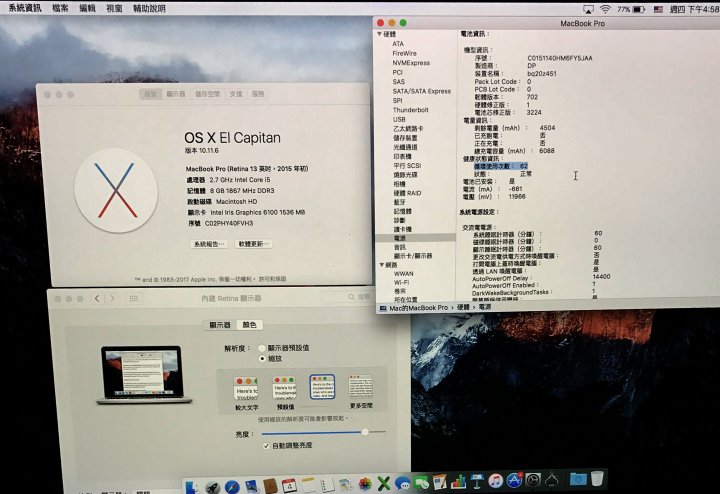The height and width of the screenshot is (494, 720).
Task: Select NVMExpress in hardware sidebar
Action: pyautogui.click(x=411, y=63)
